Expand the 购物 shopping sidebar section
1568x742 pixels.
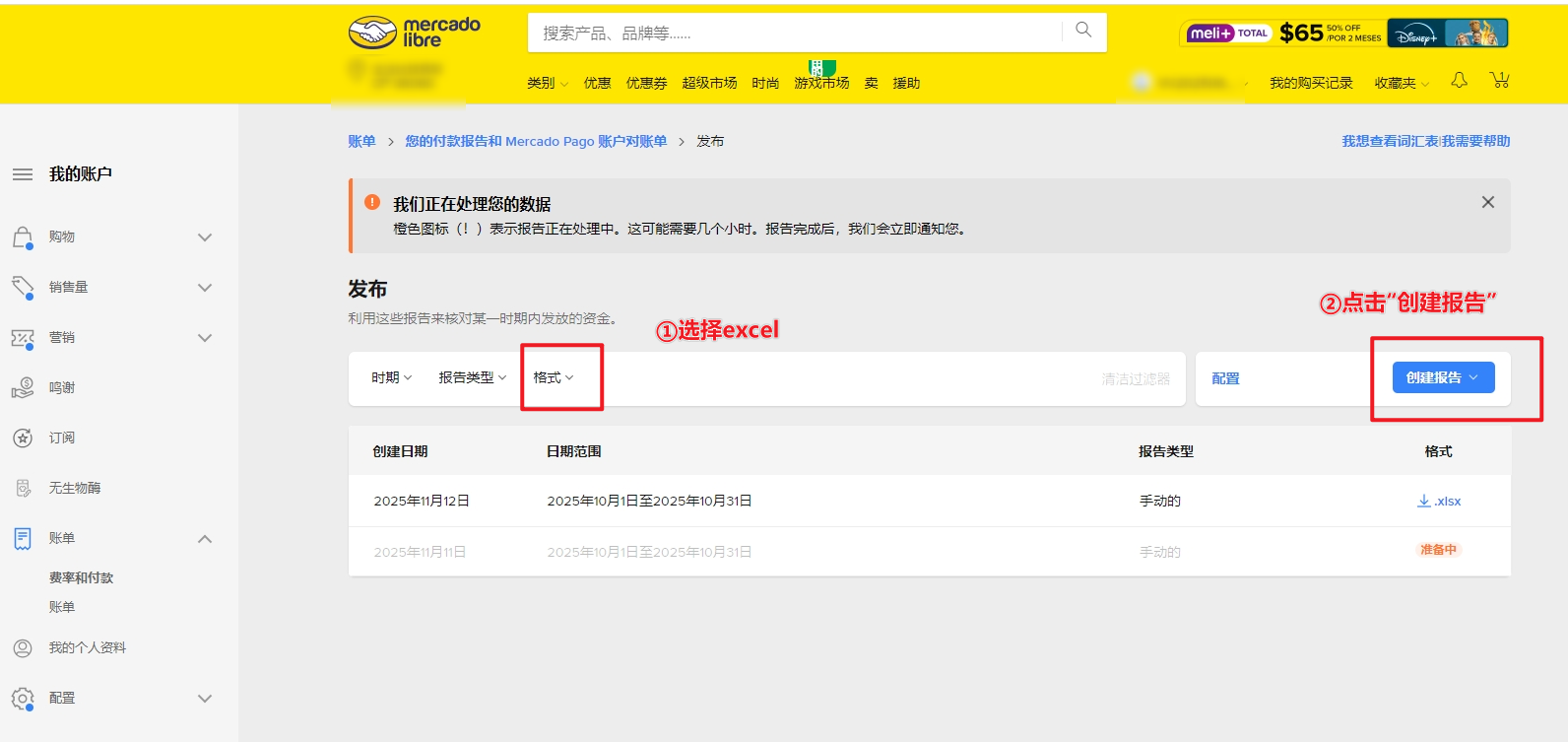tap(205, 237)
